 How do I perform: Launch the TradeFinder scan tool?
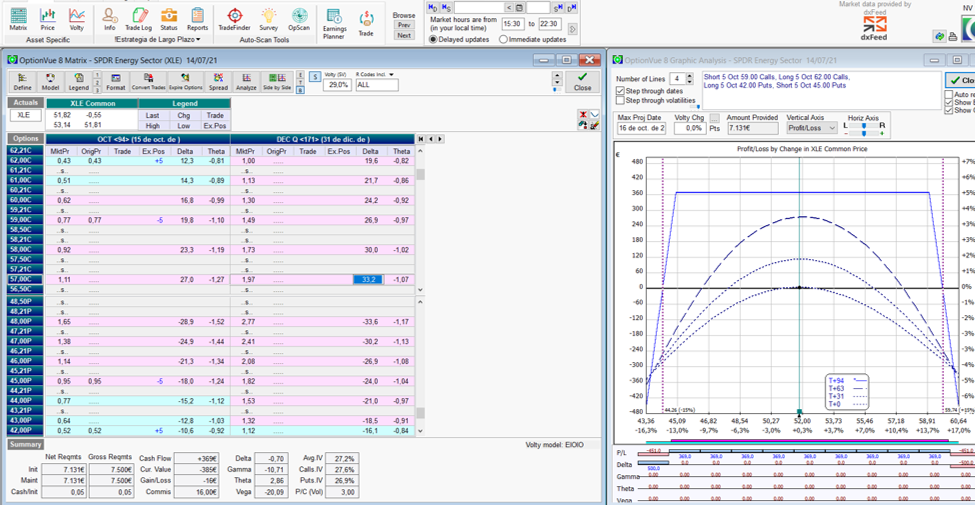pos(234,19)
